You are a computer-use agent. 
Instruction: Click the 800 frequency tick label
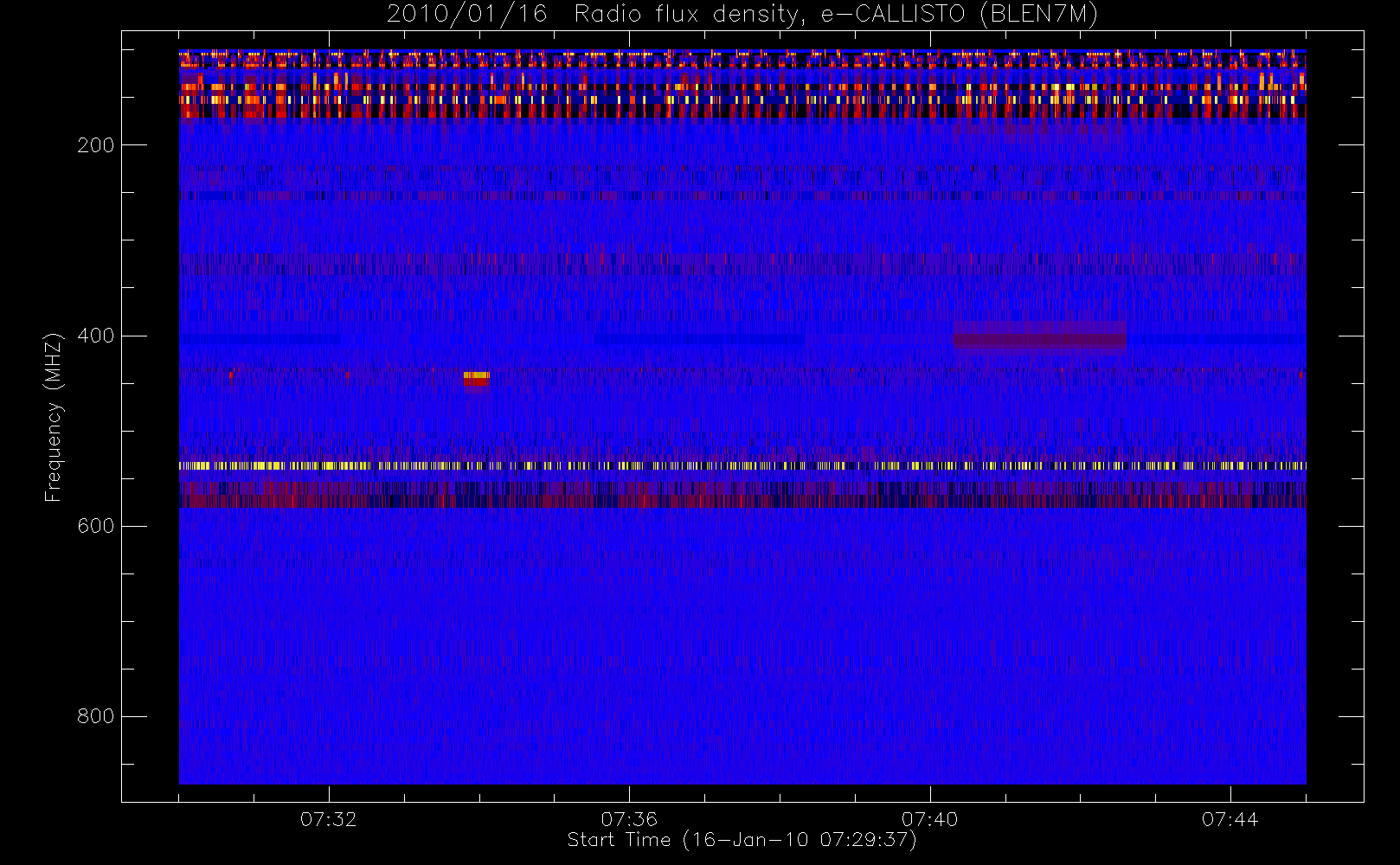click(96, 716)
